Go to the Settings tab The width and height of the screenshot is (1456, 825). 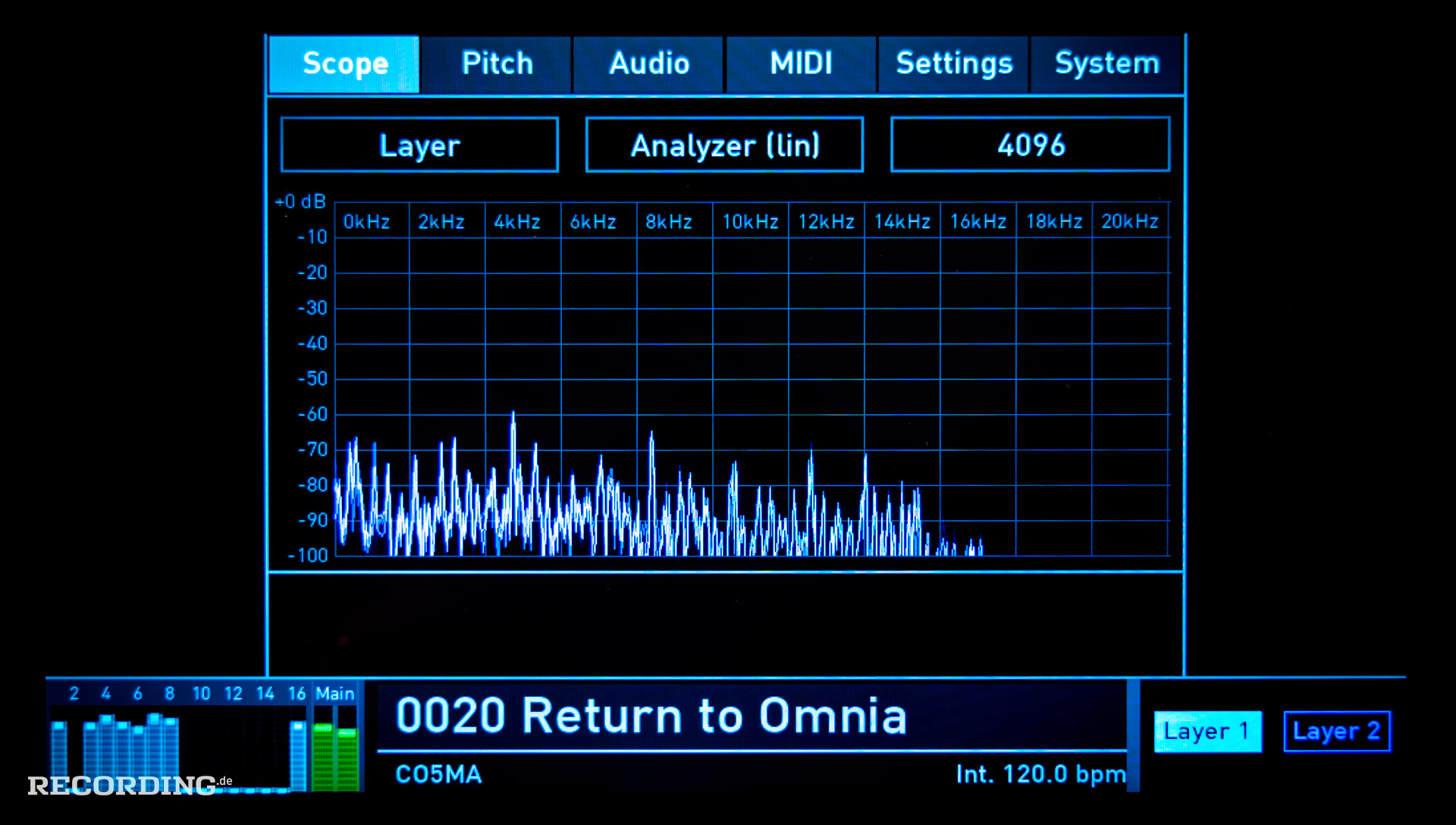tap(954, 64)
